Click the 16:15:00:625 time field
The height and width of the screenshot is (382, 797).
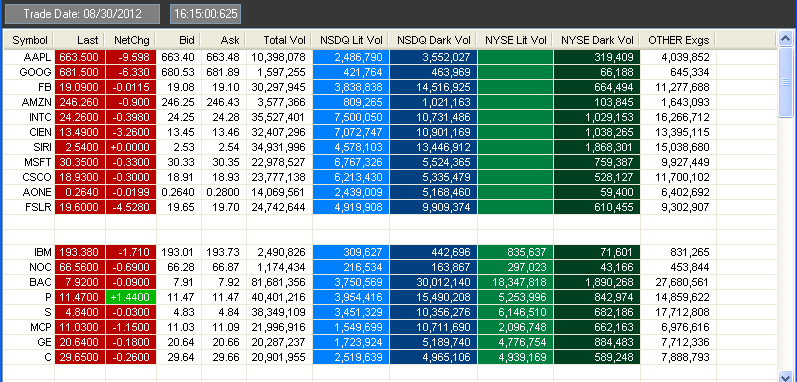(205, 14)
